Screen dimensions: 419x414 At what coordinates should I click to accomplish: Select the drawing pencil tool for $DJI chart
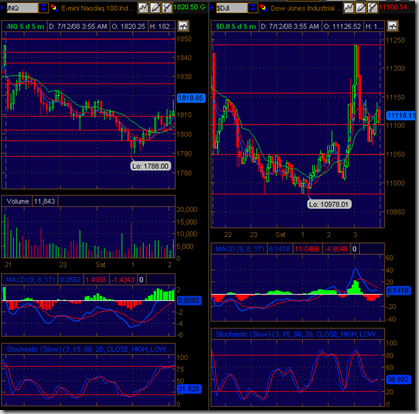[361, 8]
